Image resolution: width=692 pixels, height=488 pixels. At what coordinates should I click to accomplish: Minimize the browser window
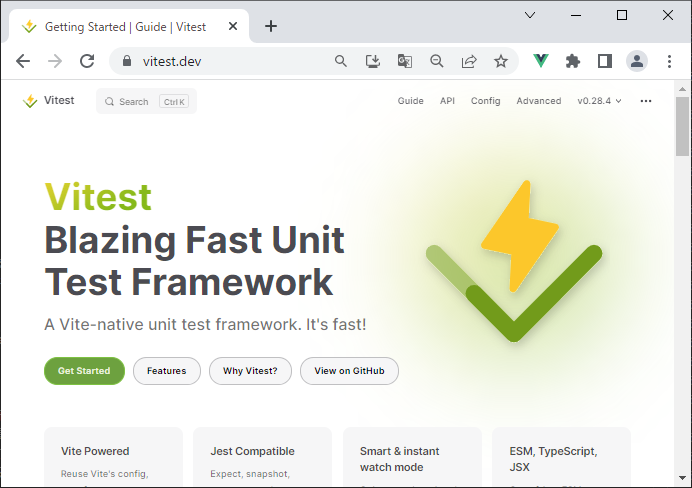tap(575, 15)
